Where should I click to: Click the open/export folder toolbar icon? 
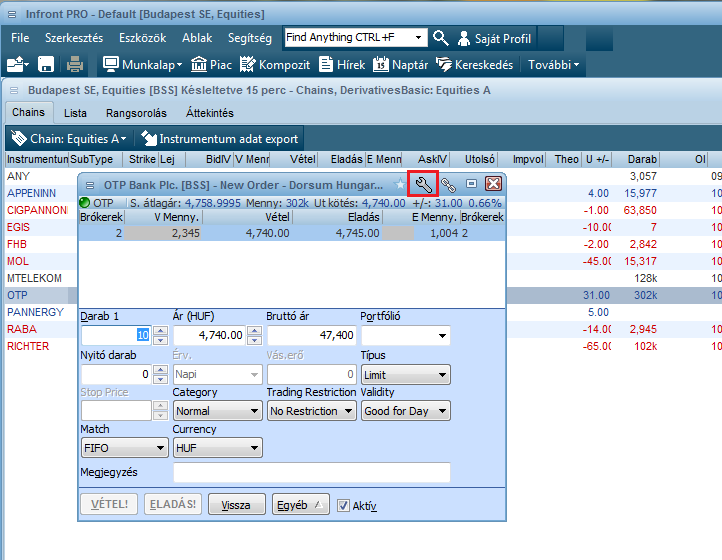tap(18, 64)
